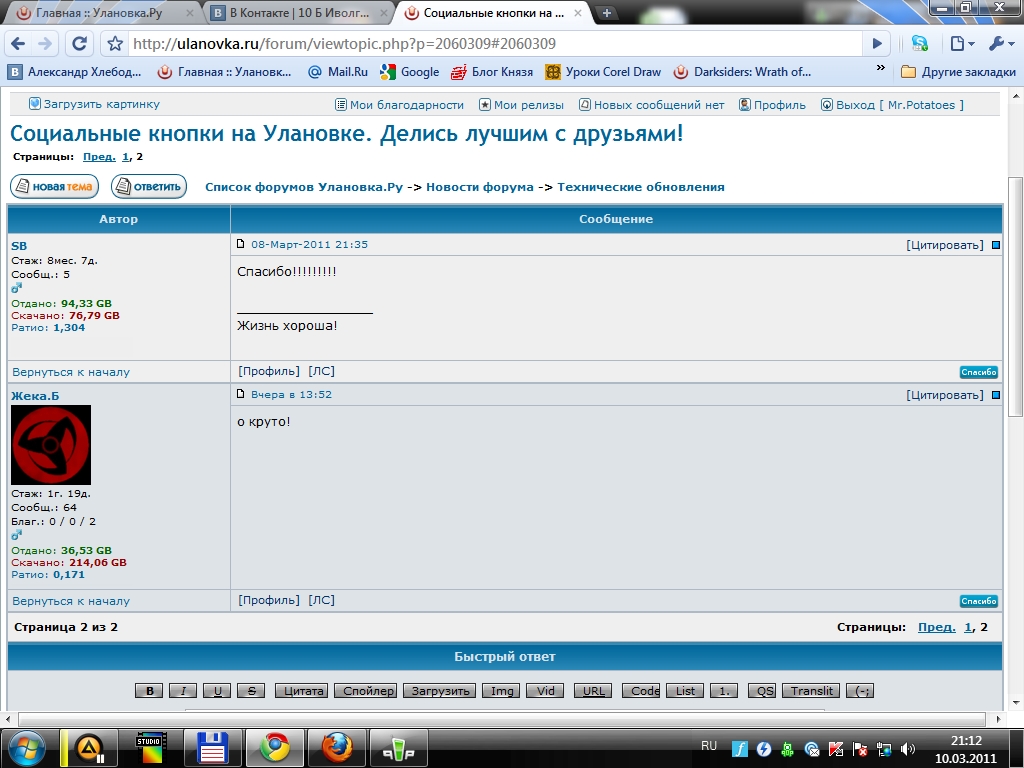Open Уроки Corel Draw bookmark

pyautogui.click(x=603, y=72)
